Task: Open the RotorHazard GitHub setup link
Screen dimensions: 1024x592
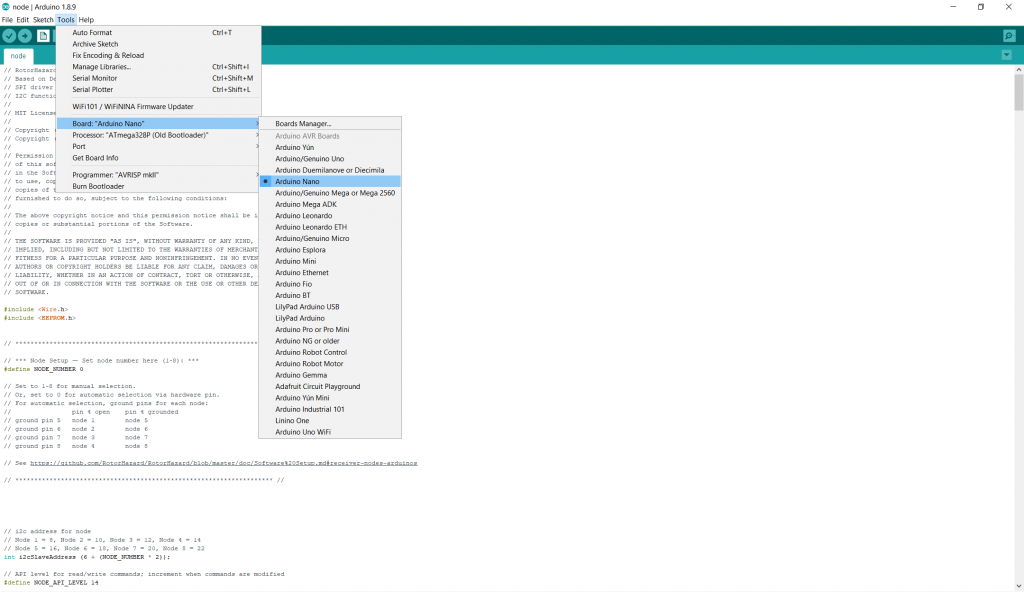Action: pyautogui.click(x=223, y=463)
